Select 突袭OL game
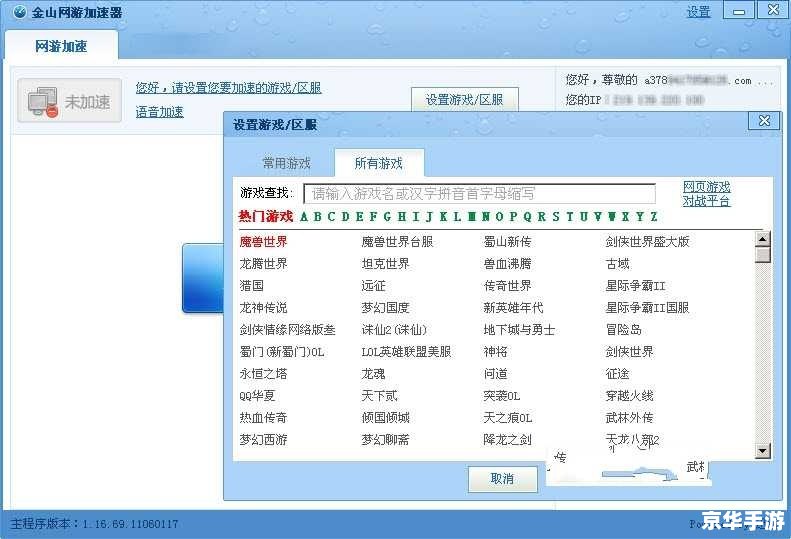 501,396
